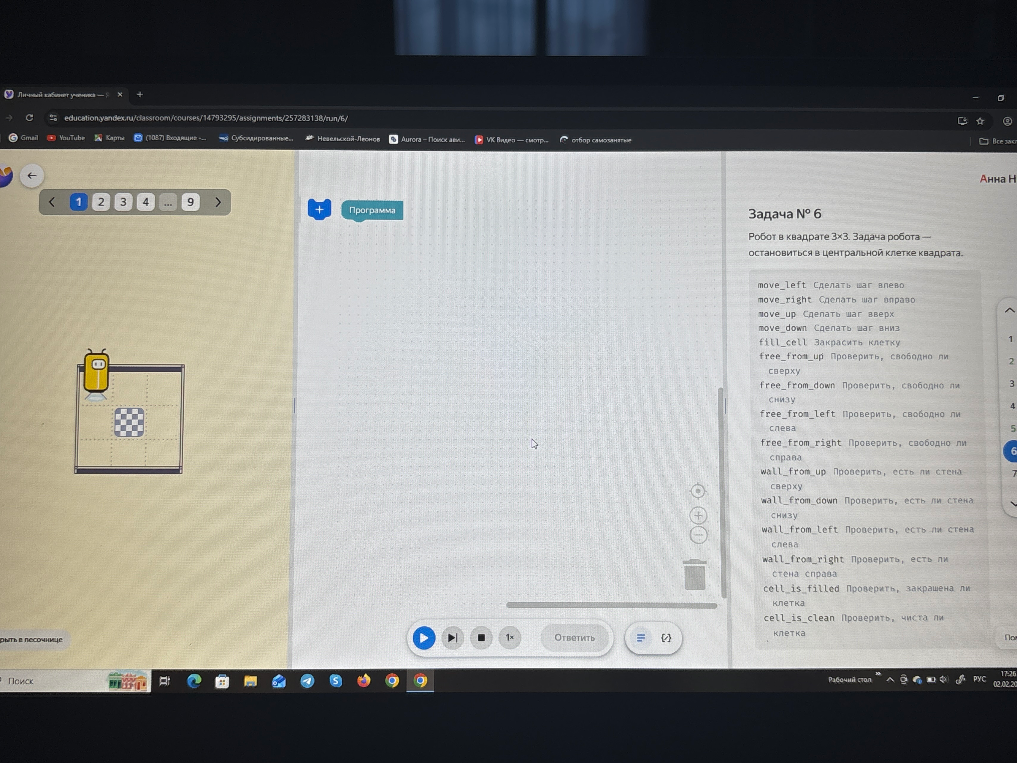Submit the answer with Ответить button

575,638
